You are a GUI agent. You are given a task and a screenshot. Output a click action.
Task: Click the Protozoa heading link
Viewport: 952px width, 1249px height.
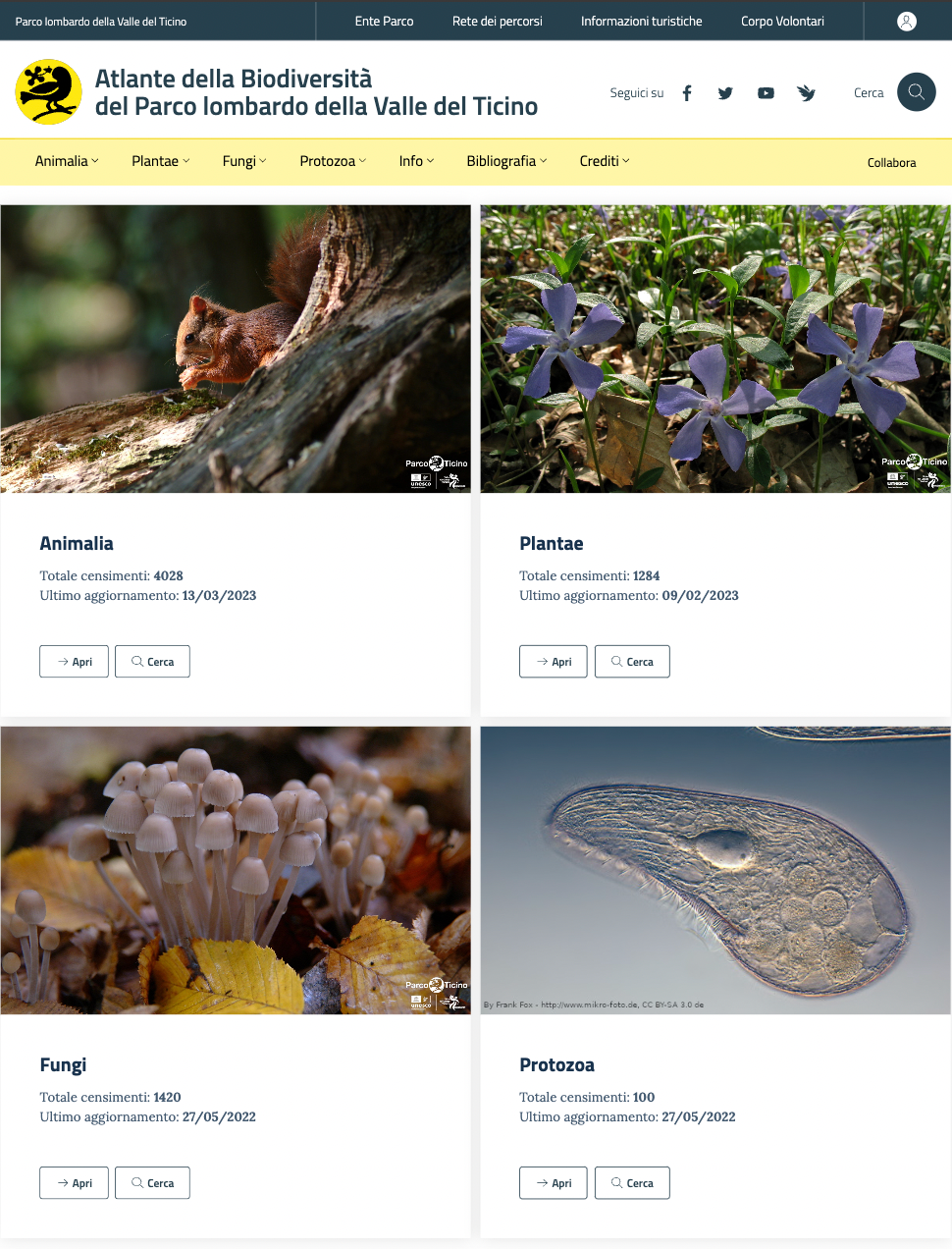coord(556,1065)
